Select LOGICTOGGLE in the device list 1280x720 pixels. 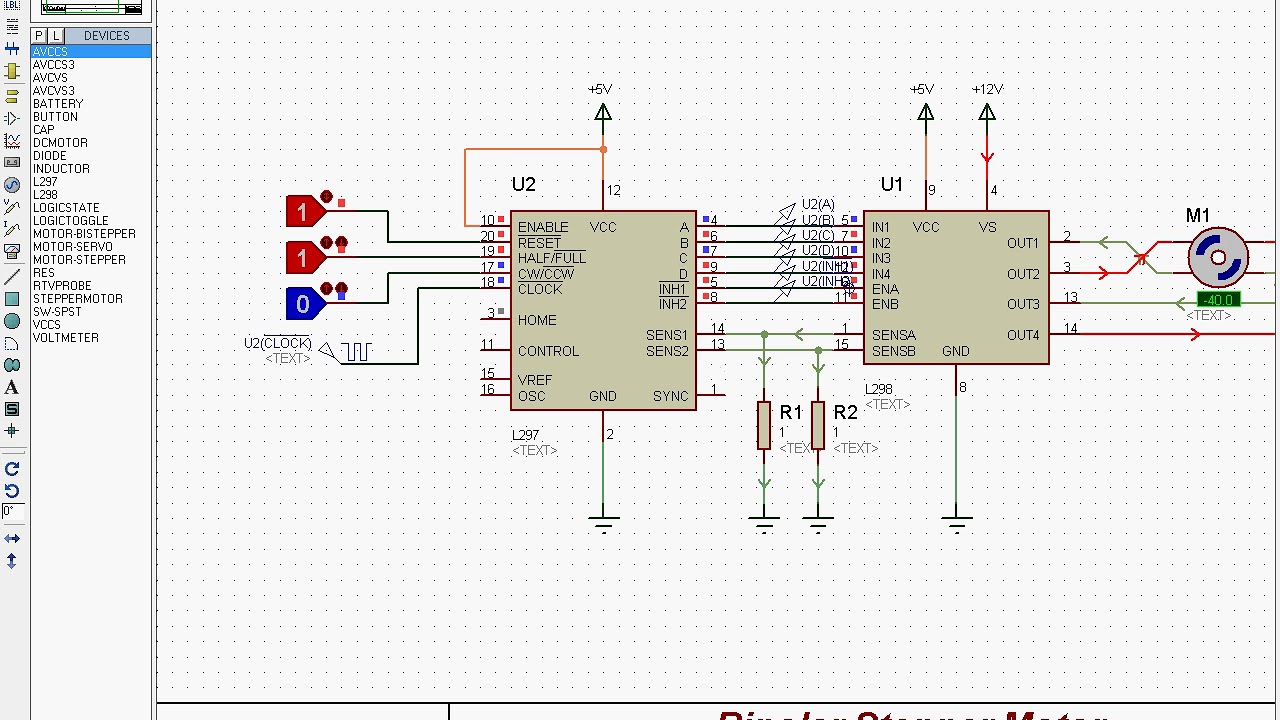point(91,221)
